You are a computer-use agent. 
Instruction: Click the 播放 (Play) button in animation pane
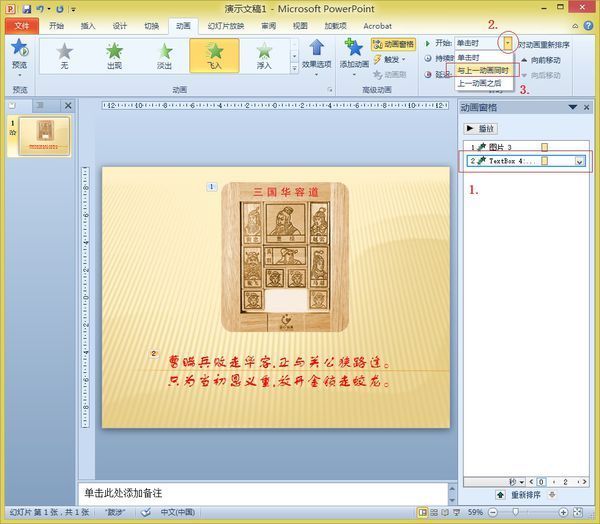(481, 129)
